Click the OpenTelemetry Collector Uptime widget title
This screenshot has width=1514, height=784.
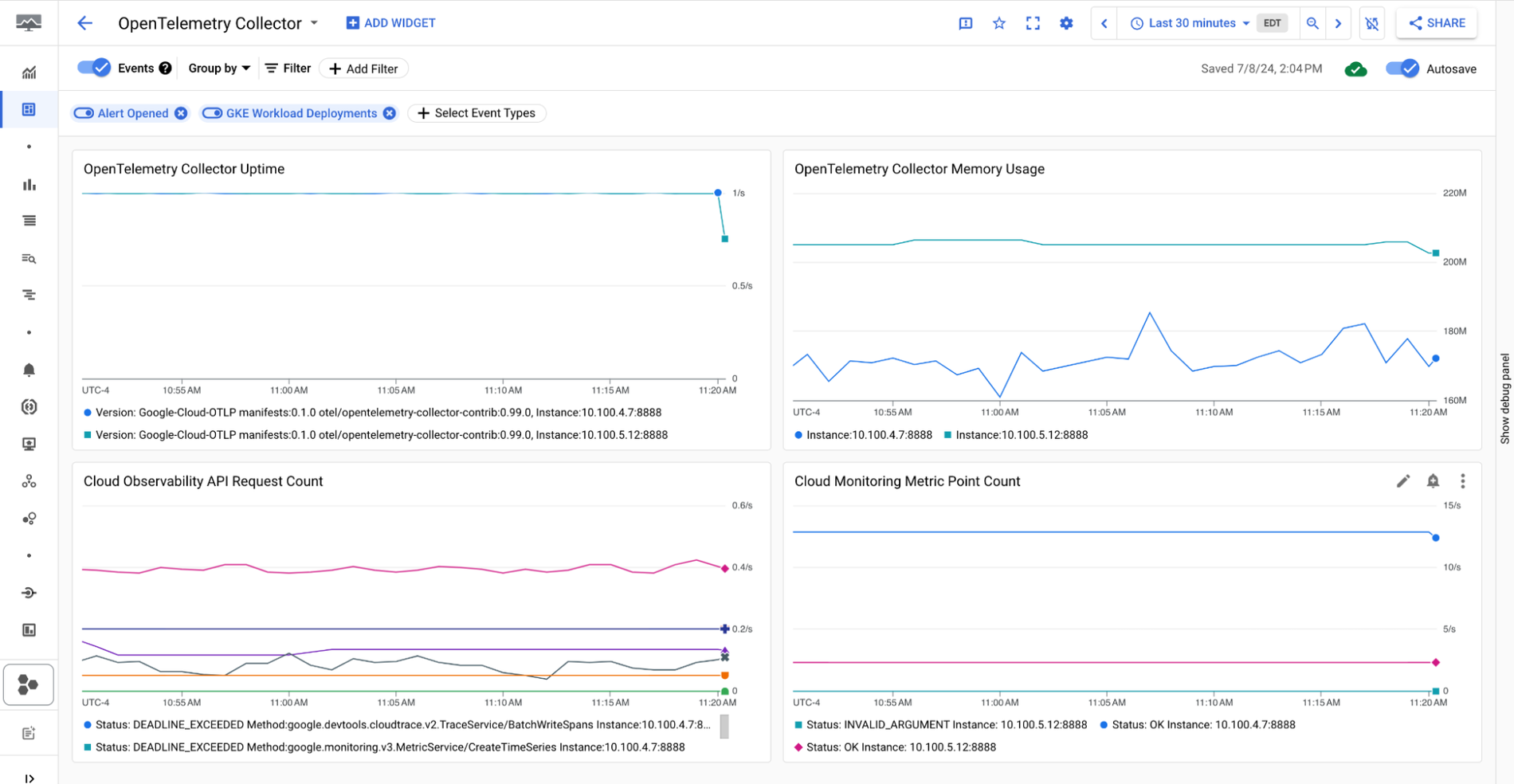point(184,169)
